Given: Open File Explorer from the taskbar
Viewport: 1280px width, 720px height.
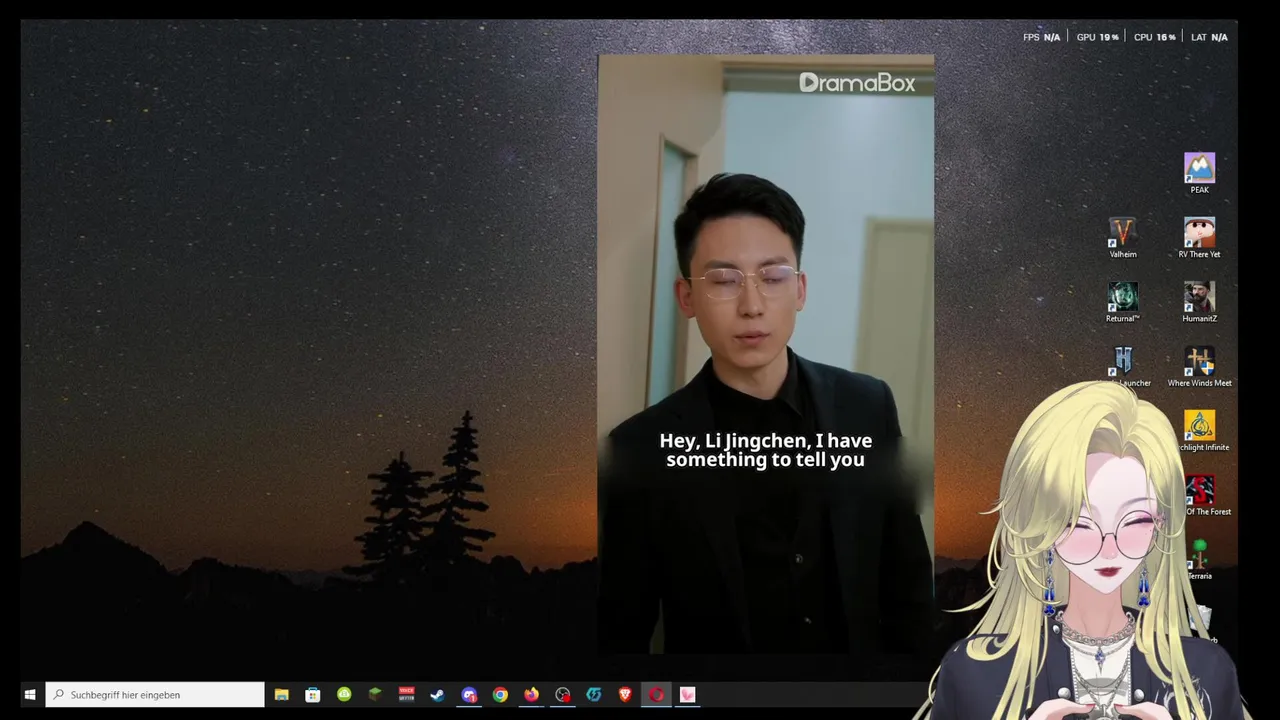Looking at the screenshot, I should pos(282,695).
